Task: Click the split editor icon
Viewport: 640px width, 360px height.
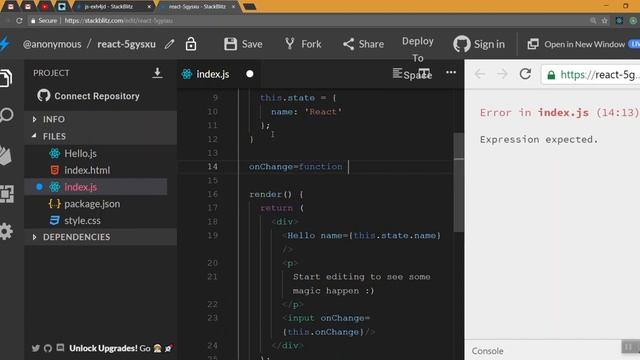Action: pyautogui.click(x=424, y=73)
